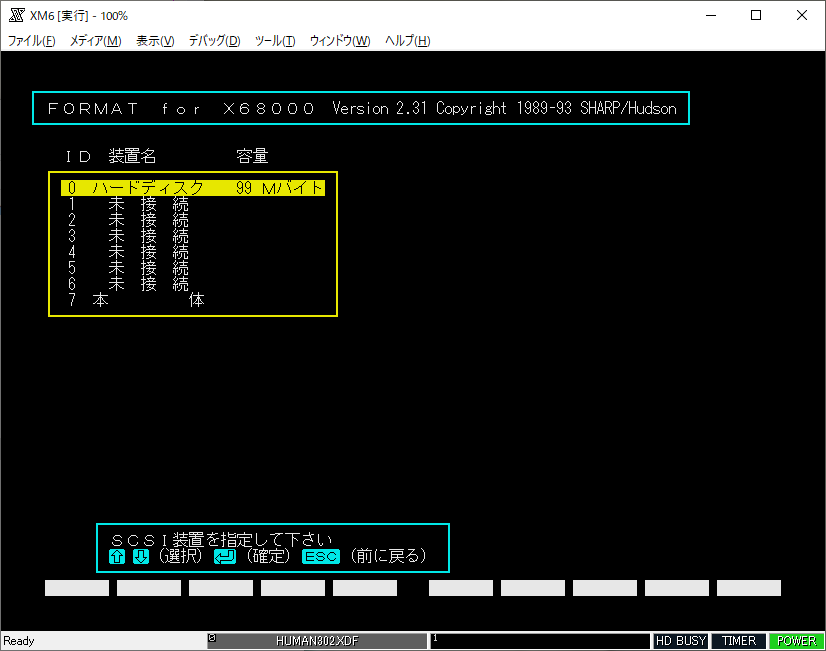The image size is (826, 651).
Task: Open the ウィンドウ(W) menu
Action: click(340, 41)
